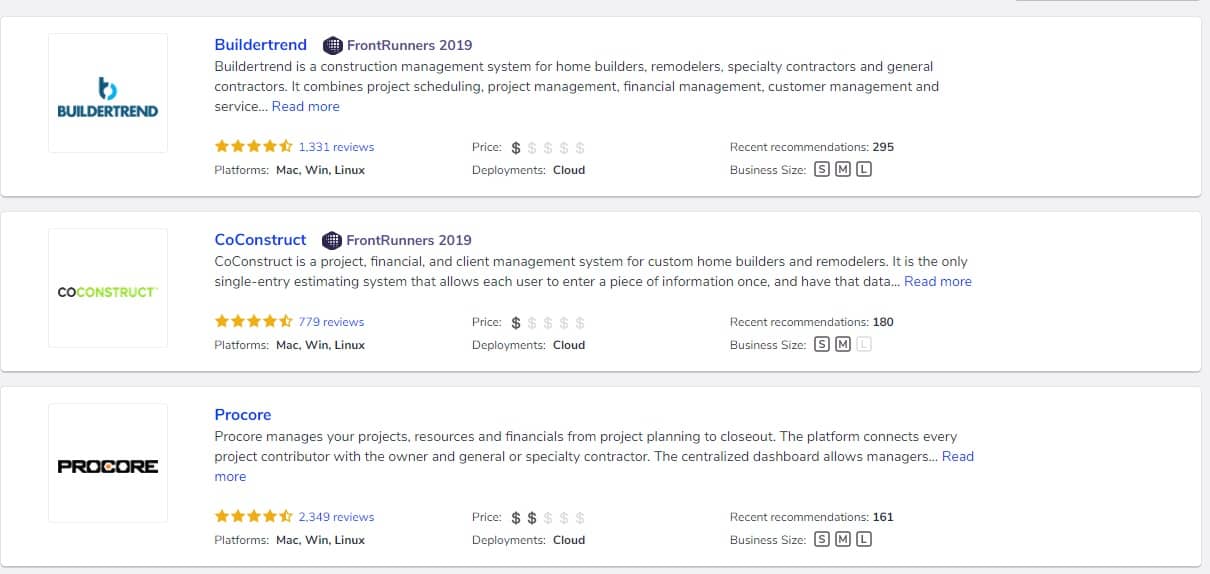This screenshot has width=1210, height=574.
Task: Click Procore's star rating icons
Action: click(x=254, y=516)
